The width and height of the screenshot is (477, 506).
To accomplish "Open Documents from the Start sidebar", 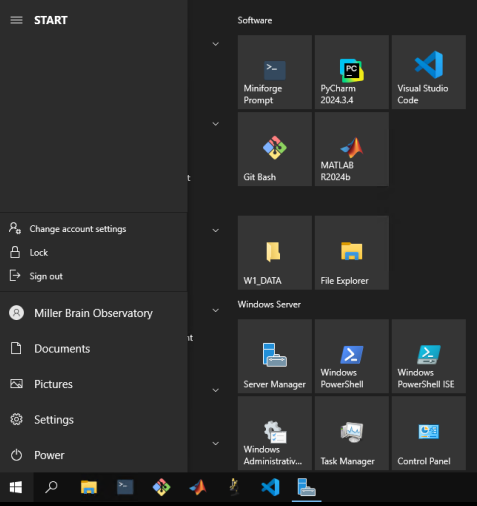I will 94,348.
